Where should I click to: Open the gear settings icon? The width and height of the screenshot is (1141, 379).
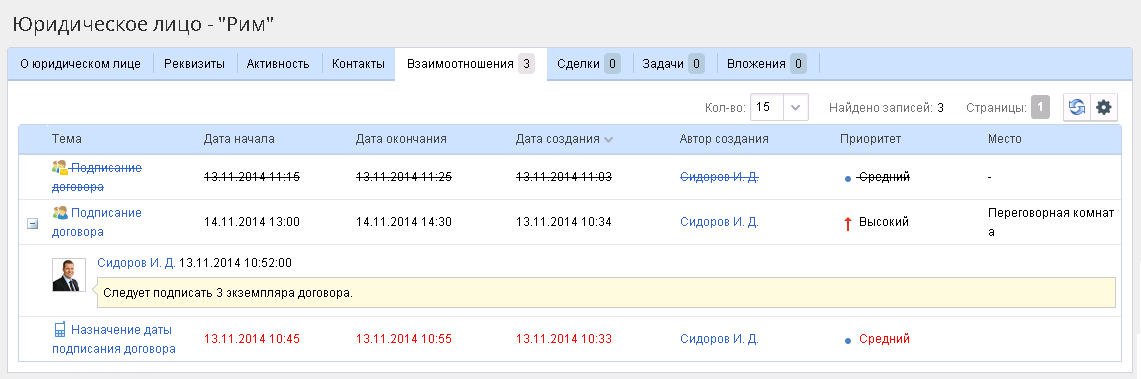(x=1104, y=108)
